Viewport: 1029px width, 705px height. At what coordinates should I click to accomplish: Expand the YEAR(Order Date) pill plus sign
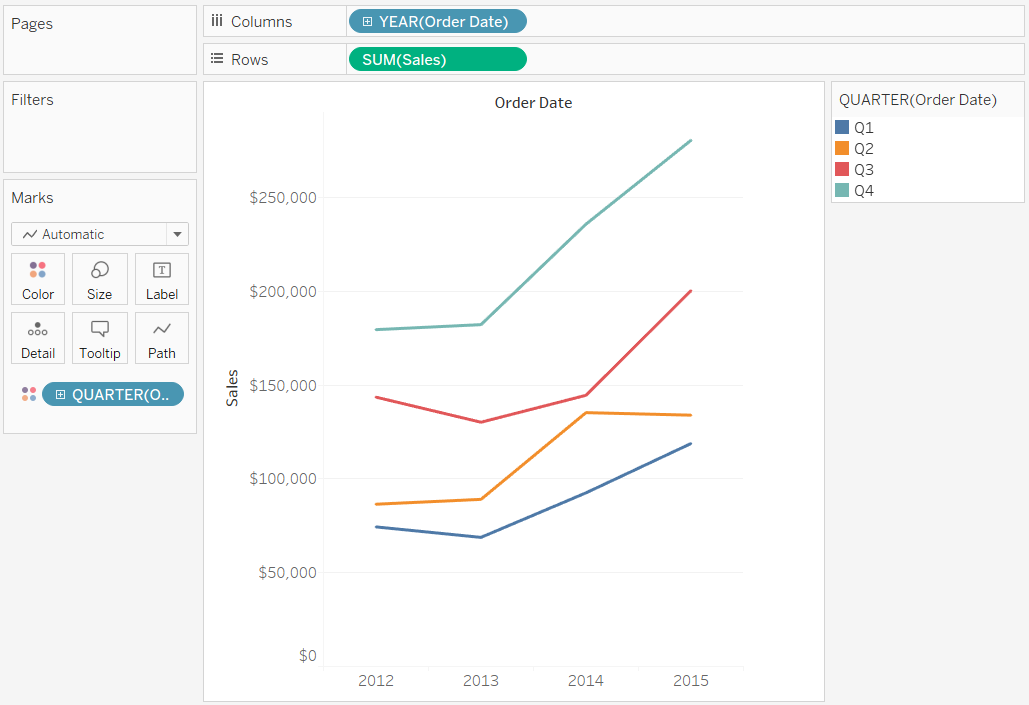[x=368, y=22]
